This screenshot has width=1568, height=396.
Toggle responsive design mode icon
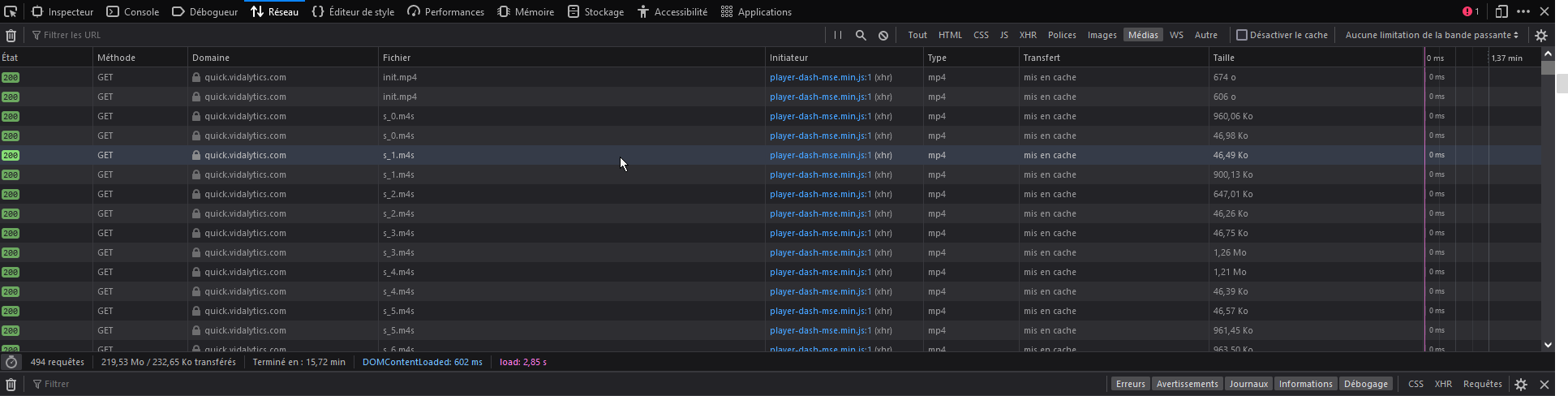coord(1501,11)
